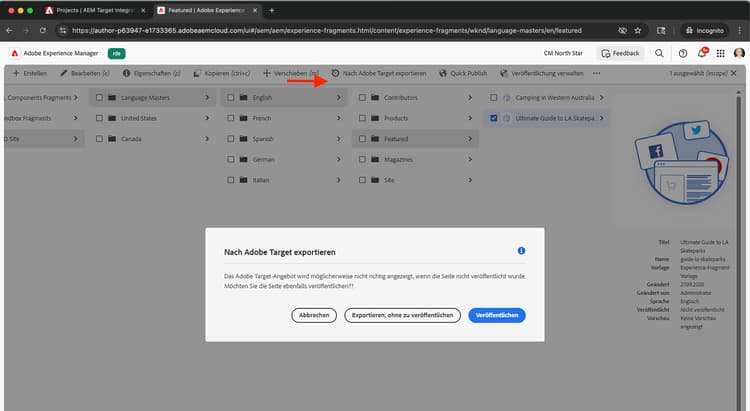The height and width of the screenshot is (411, 750).
Task: Click Verschieben action
Action: (291, 73)
